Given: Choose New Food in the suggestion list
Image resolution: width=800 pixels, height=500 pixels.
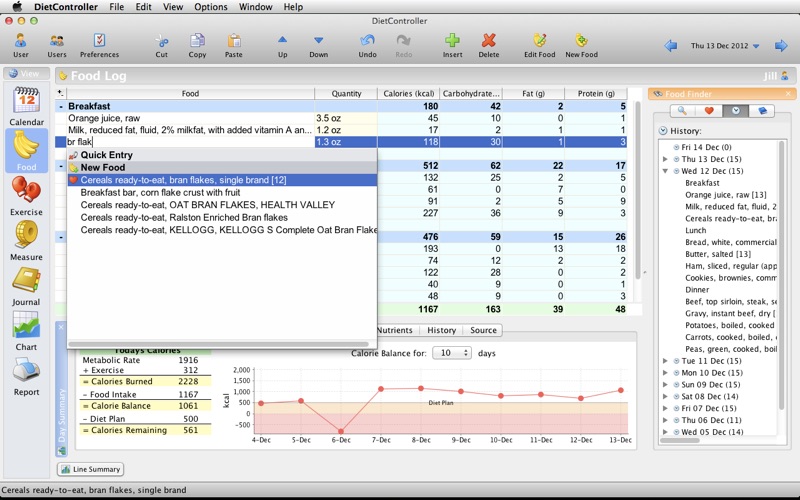Looking at the screenshot, I should pyautogui.click(x=222, y=167).
